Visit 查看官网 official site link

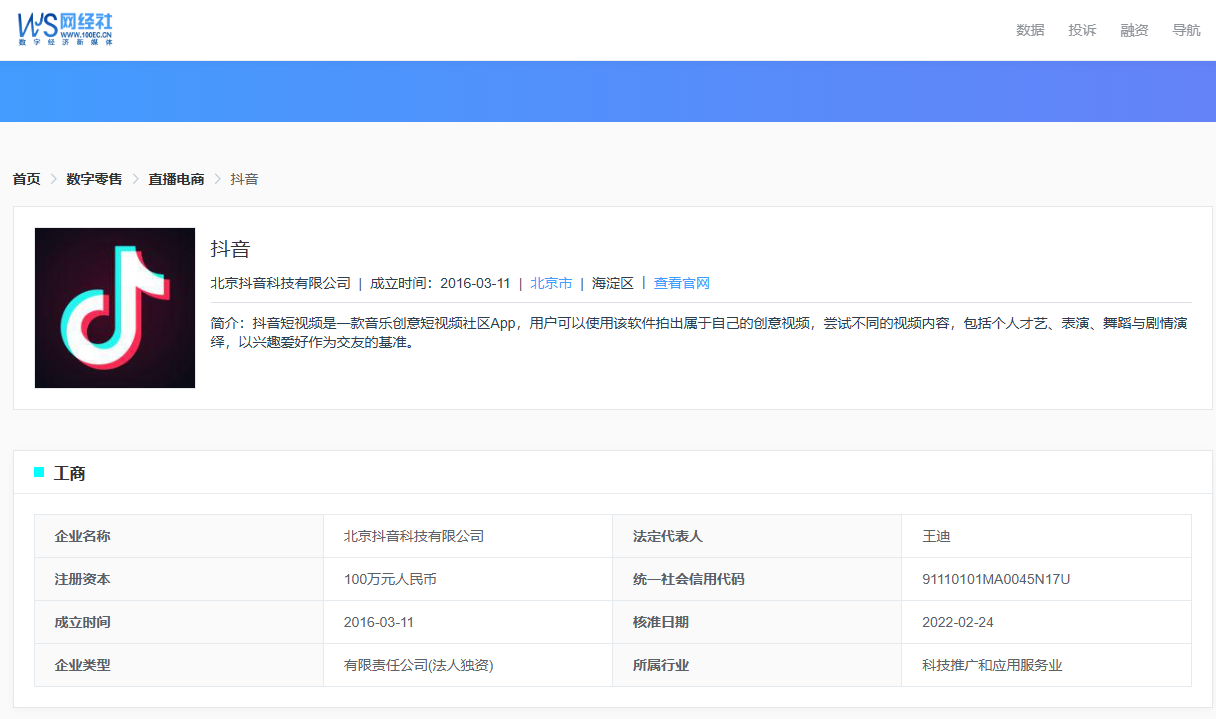coord(681,283)
